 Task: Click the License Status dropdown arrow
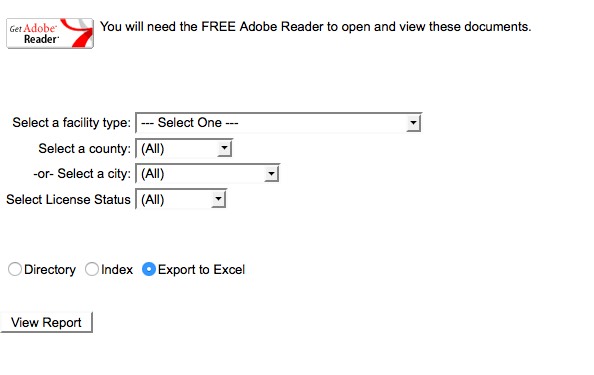click(x=218, y=199)
